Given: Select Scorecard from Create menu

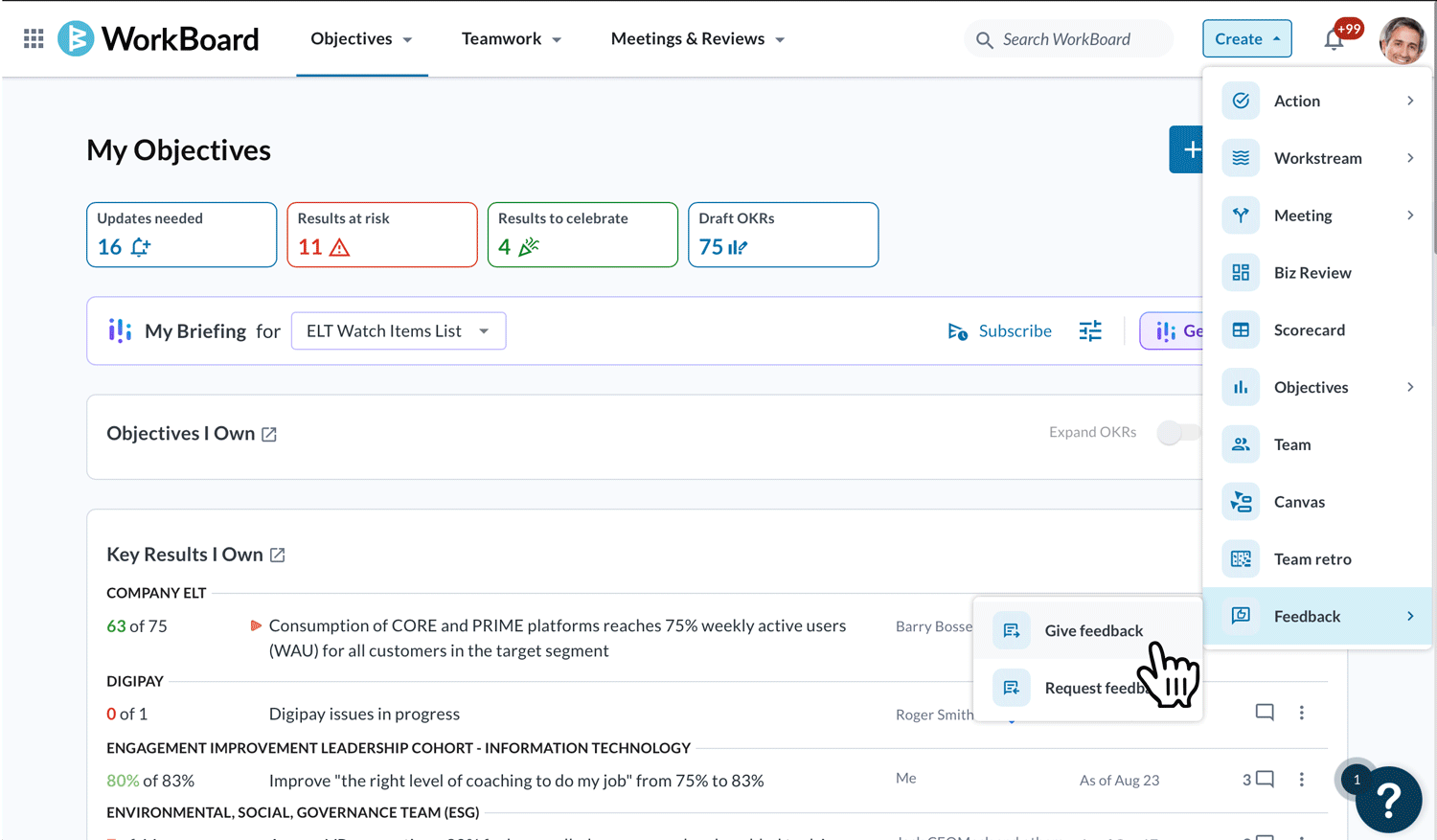Looking at the screenshot, I should [1317, 330].
